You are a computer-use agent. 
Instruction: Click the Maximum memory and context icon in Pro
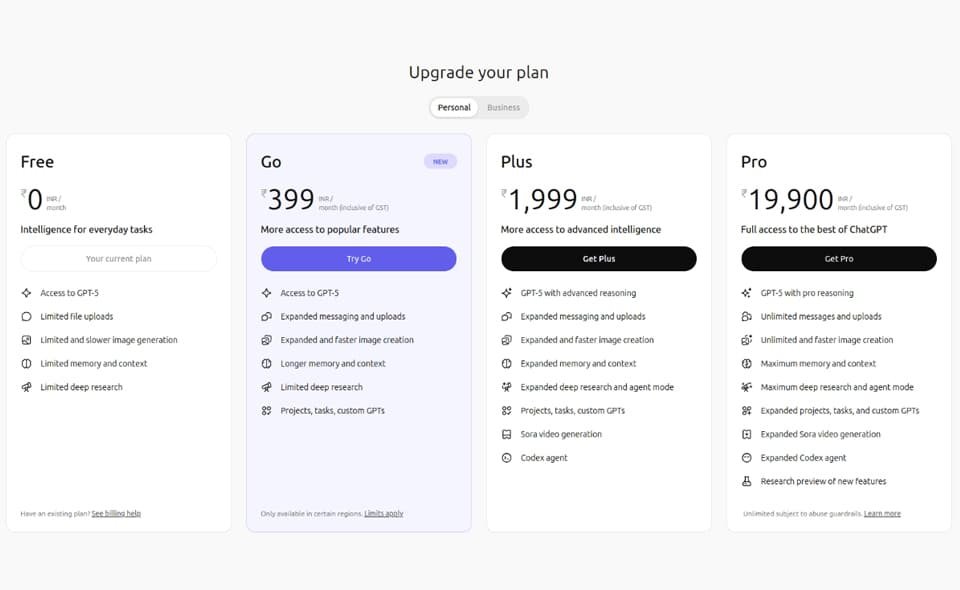point(746,364)
